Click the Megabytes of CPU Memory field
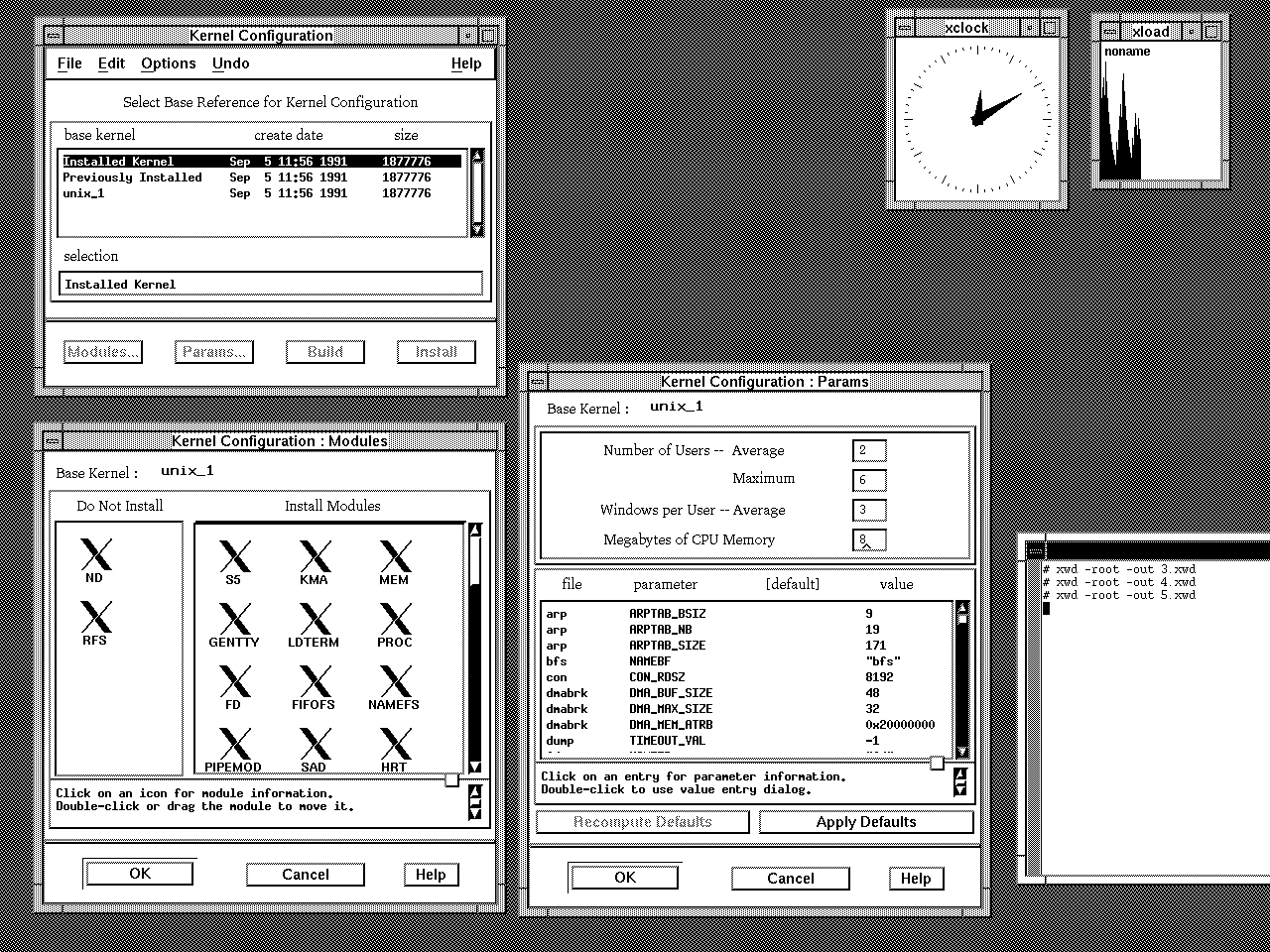The image size is (1270, 952). pyautogui.click(x=868, y=539)
